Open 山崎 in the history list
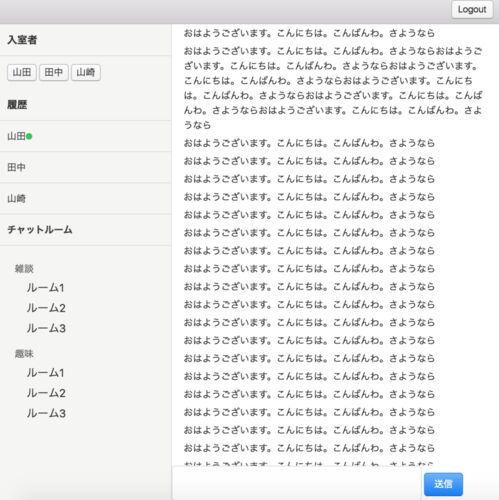Viewport: 499px width, 500px height. point(86,199)
